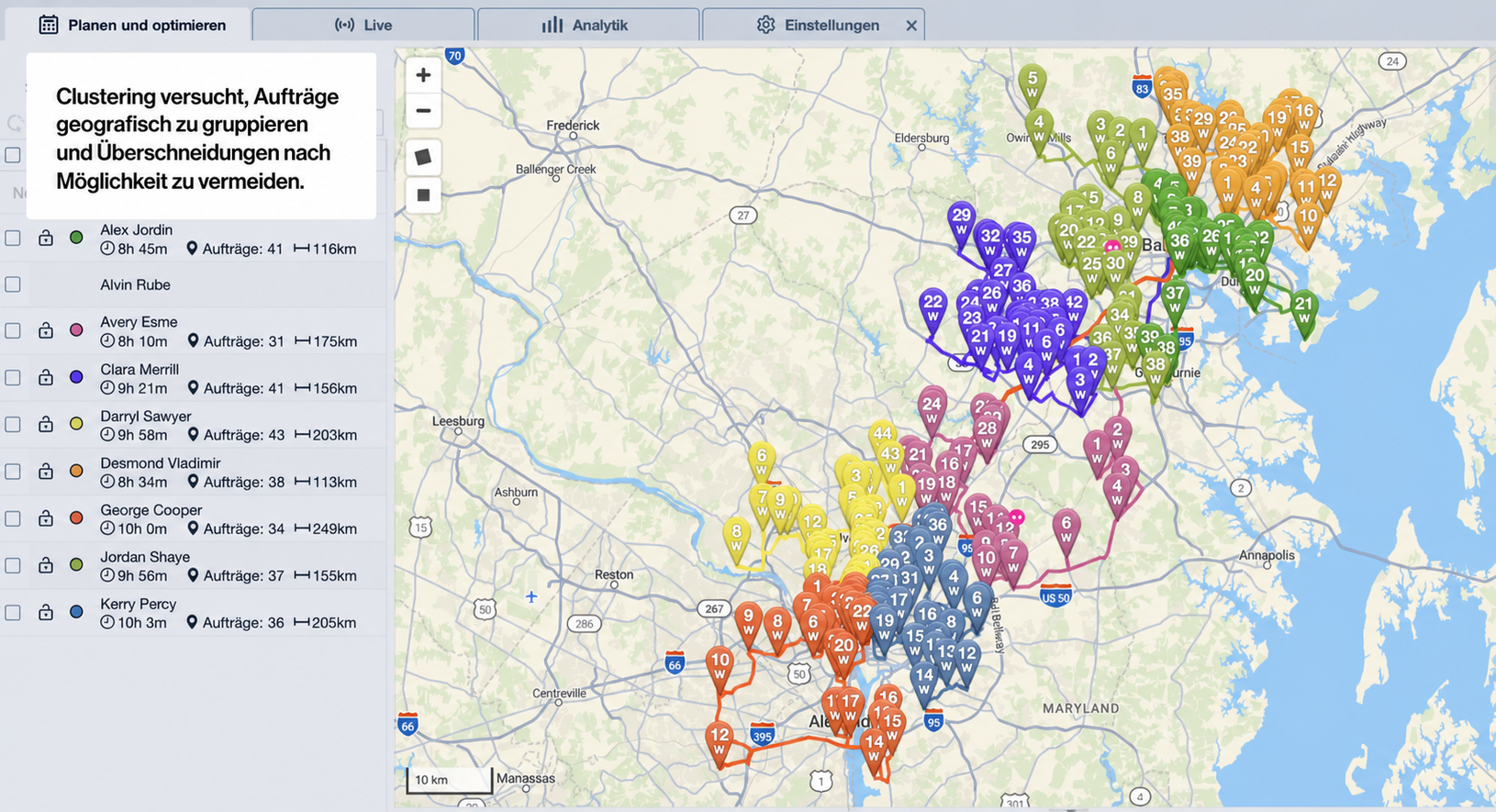
Task: Click dark green map pin number 21
Action: pyautogui.click(x=1303, y=312)
